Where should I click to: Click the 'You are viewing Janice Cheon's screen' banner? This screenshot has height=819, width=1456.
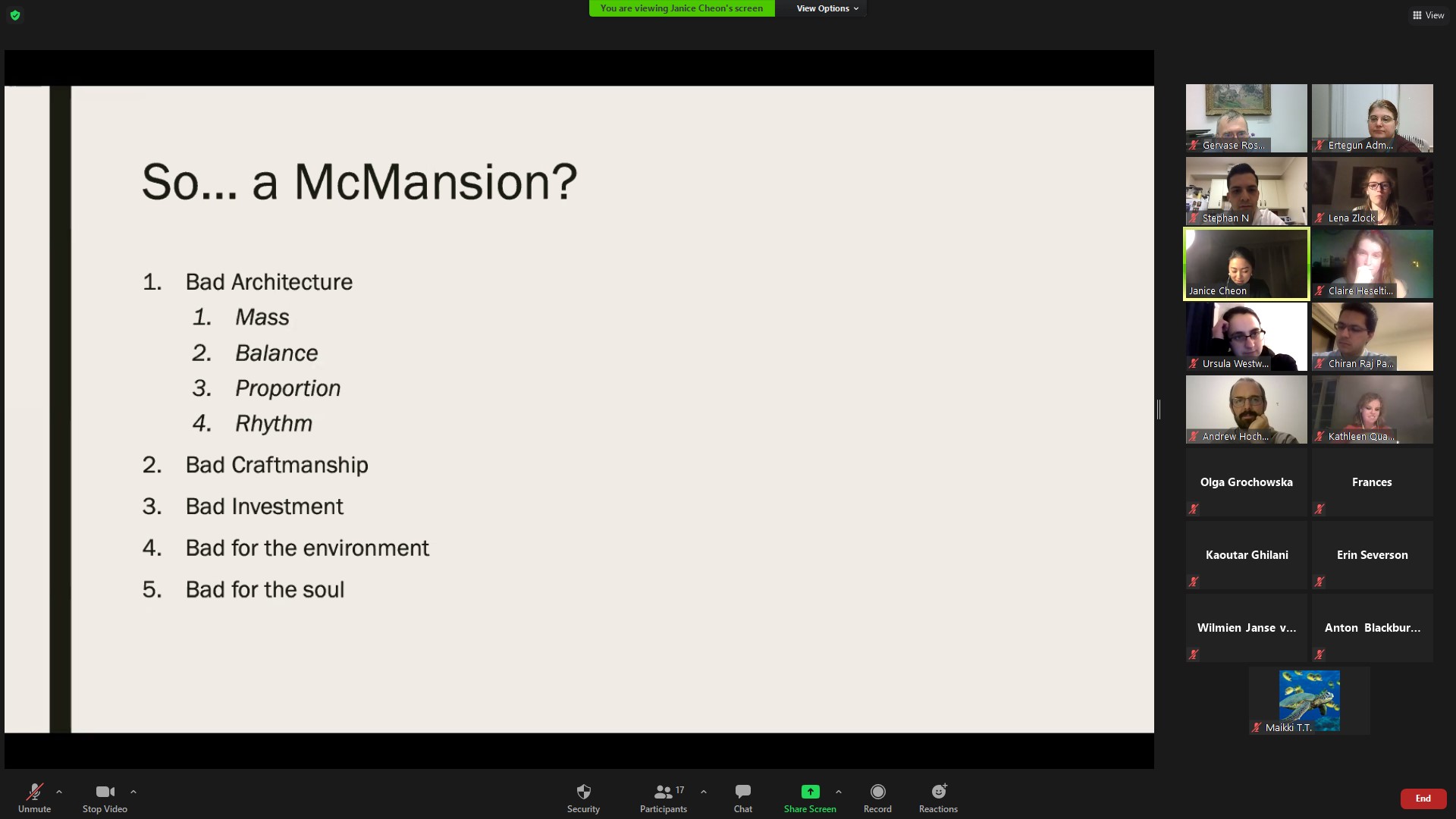point(682,8)
